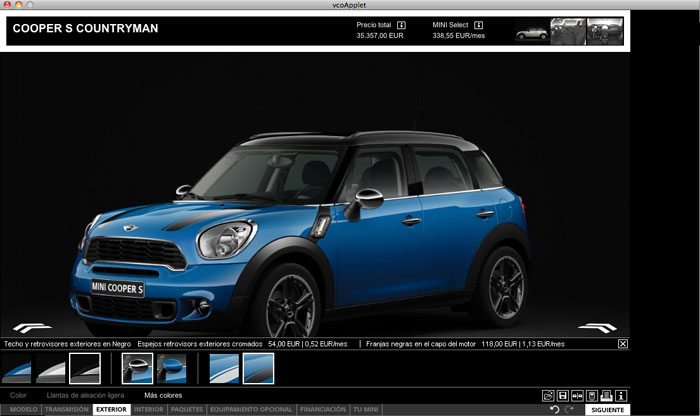Image resolution: width=700 pixels, height=416 pixels.
Task: Rotate car view with the right arrow
Action: click(x=597, y=328)
